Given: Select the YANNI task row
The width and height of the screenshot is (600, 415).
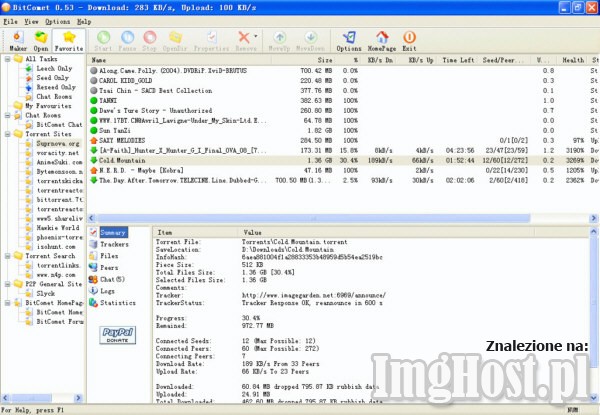Looking at the screenshot, I should (x=344, y=101).
